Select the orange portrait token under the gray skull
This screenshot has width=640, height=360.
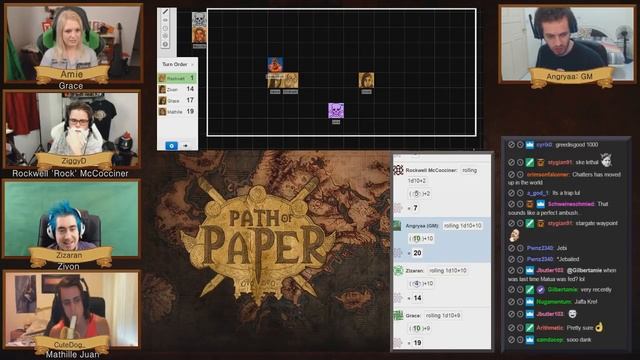(x=199, y=35)
